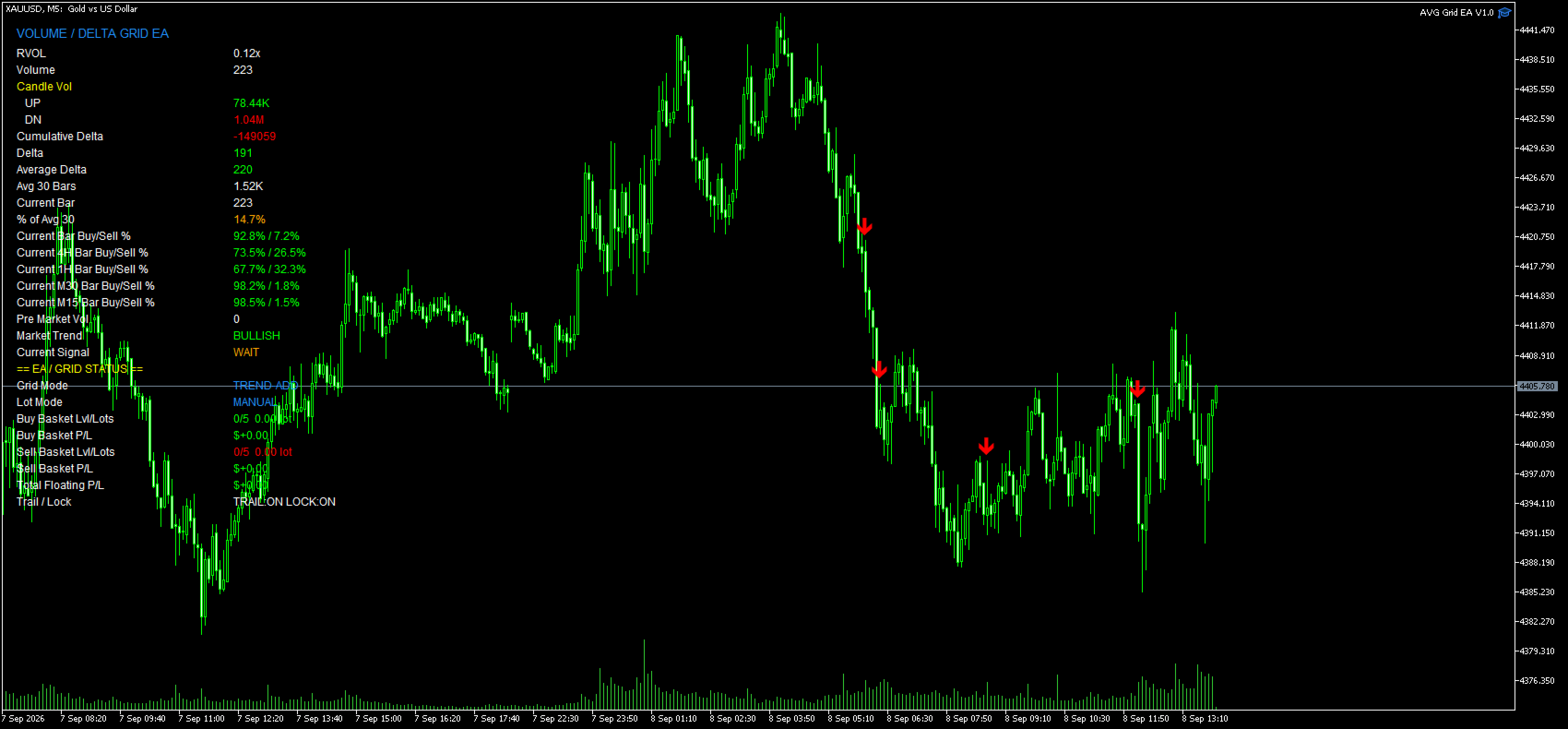The width and height of the screenshot is (1568, 729).
Task: Click the 4441.470 price scale label
Action: click(1537, 30)
